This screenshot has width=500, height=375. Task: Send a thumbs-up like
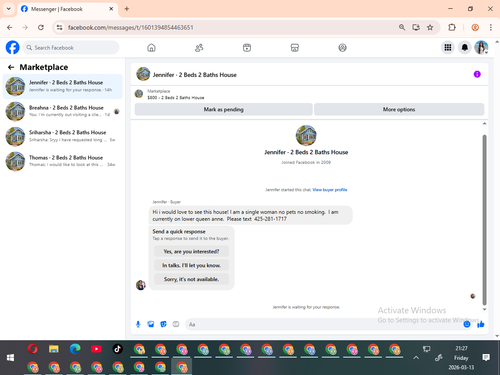click(481, 324)
